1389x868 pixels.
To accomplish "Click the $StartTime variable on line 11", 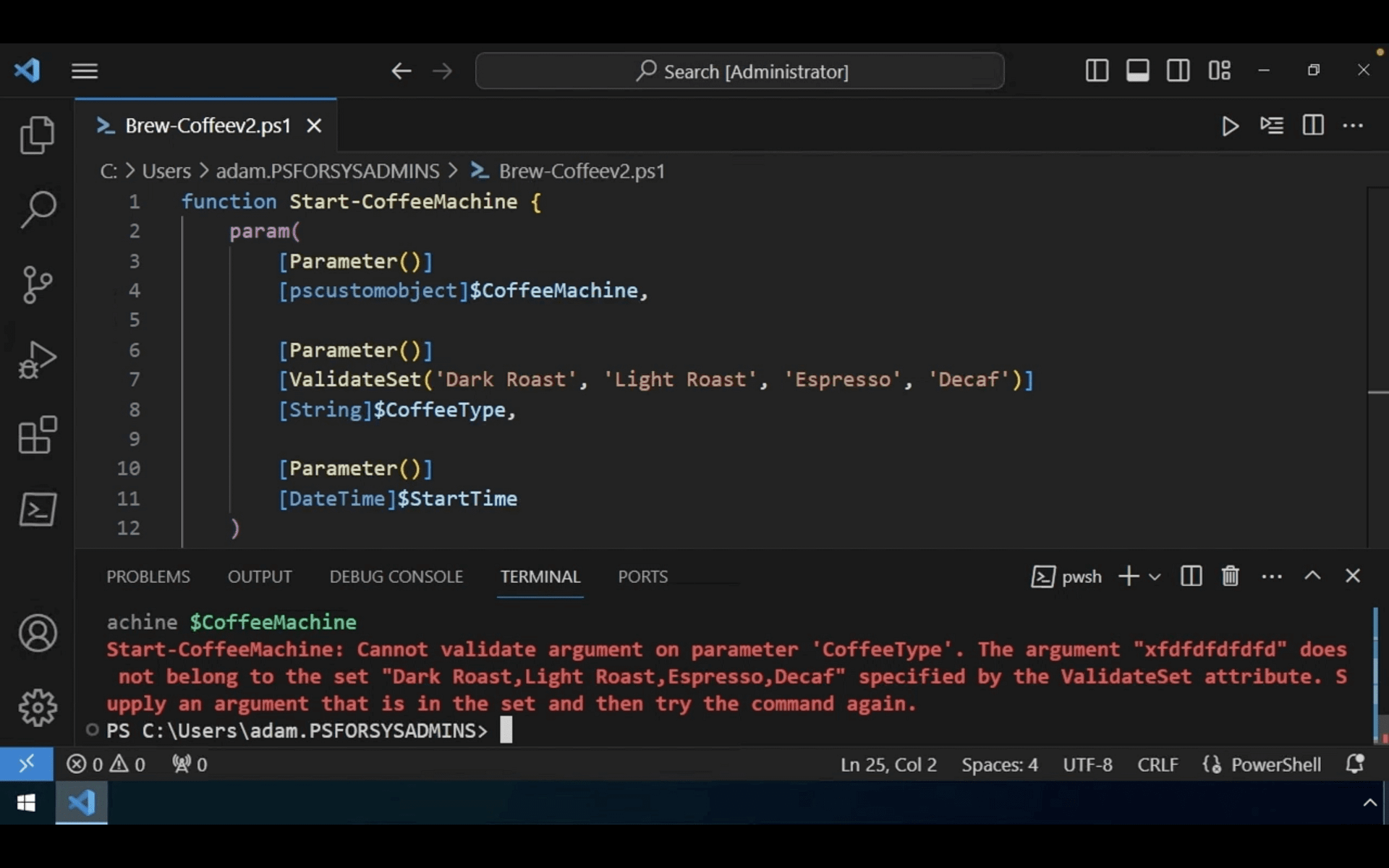I will (457, 499).
